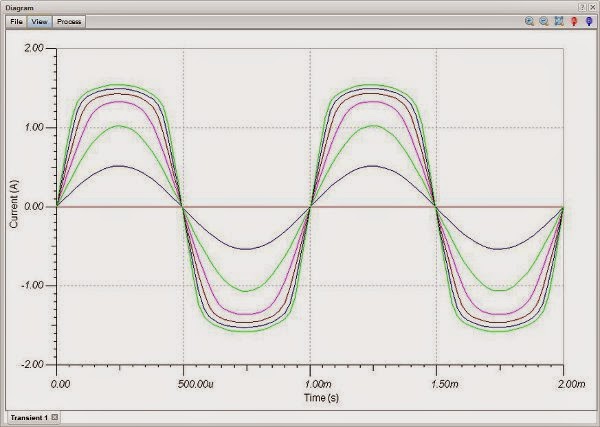Click the zoom in magnifier icon

pyautogui.click(x=530, y=21)
